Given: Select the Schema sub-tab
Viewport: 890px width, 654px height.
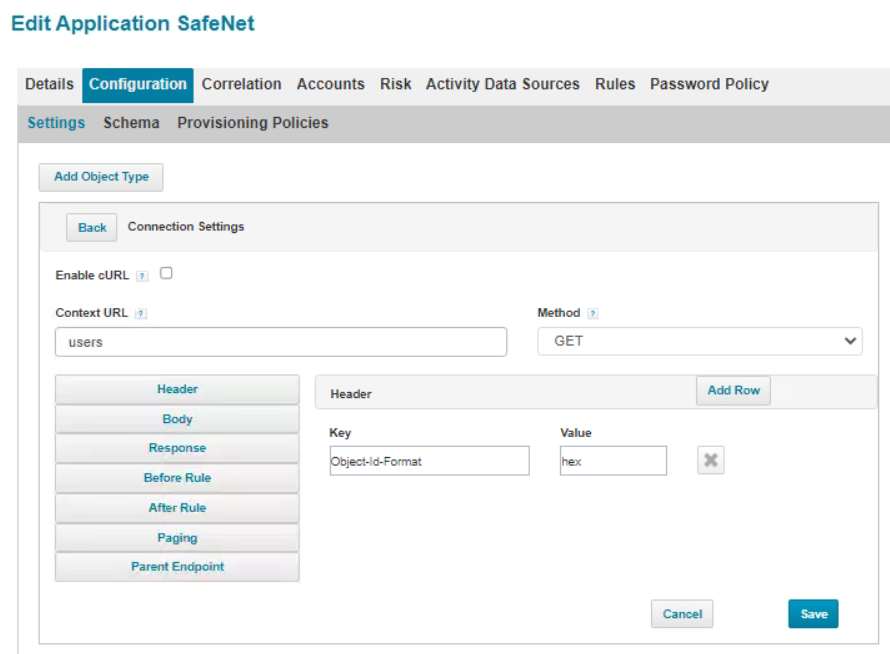Looking at the screenshot, I should tap(131, 123).
